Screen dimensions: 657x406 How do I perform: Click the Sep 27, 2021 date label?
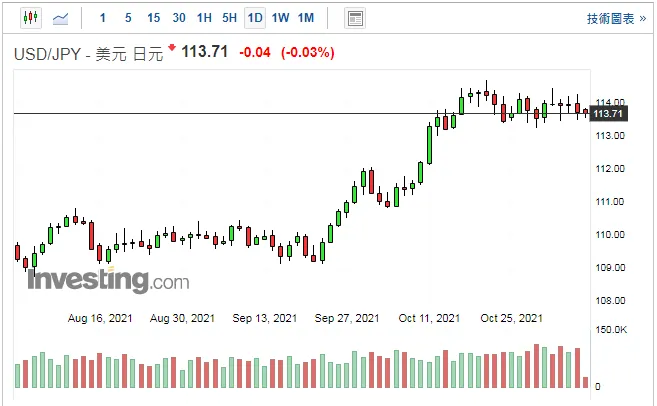[347, 318]
